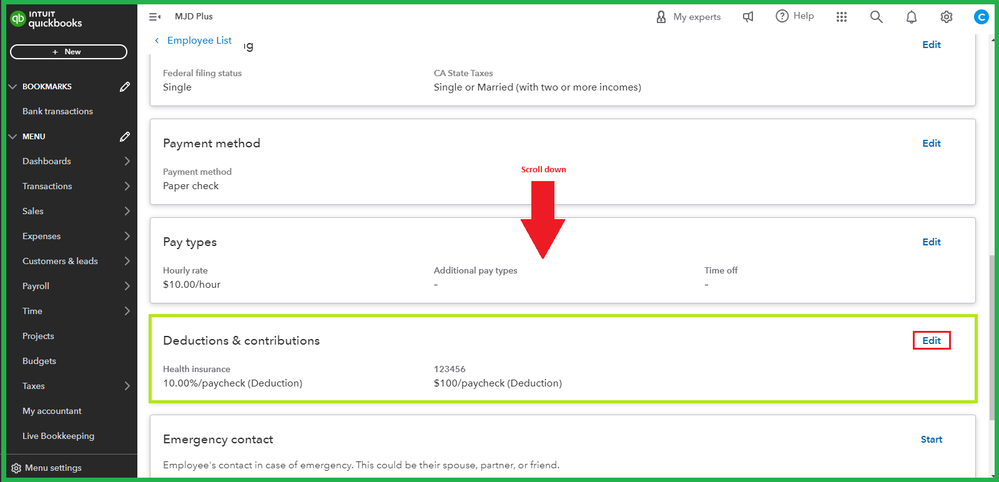This screenshot has width=999, height=482.
Task: Click the Single filing status value
Action: (177, 87)
